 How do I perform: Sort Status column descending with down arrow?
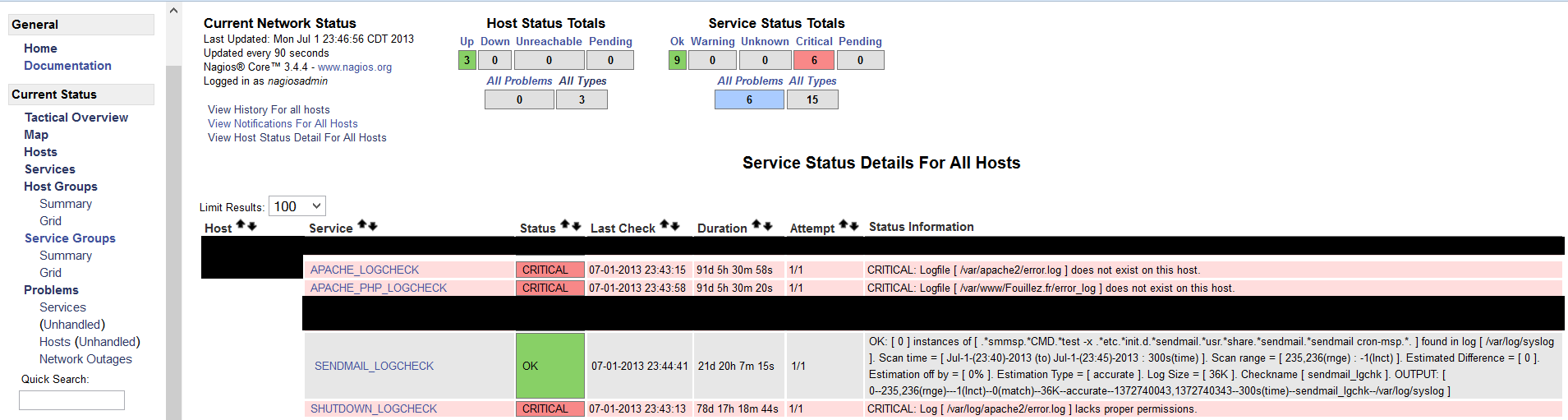coord(577,226)
